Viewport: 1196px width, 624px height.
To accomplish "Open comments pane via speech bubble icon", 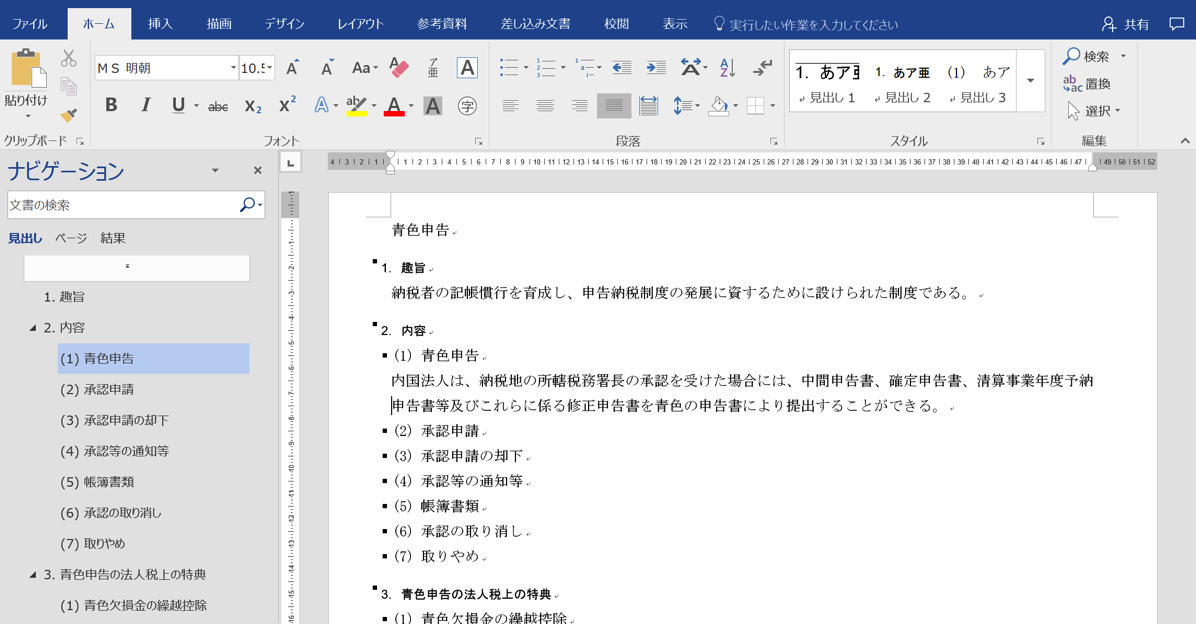I will (1176, 24).
